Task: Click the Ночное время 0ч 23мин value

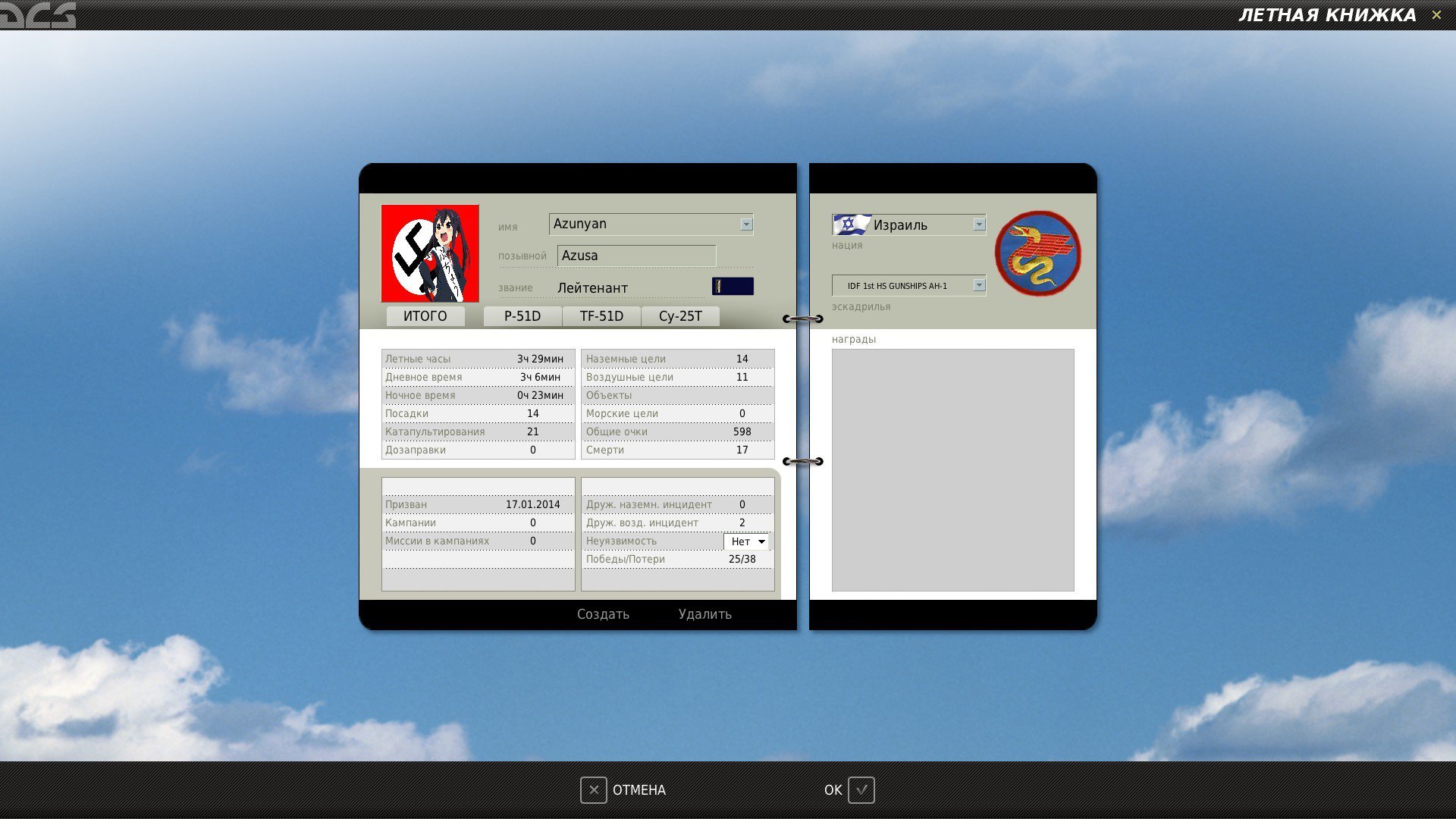Action: 540,395
